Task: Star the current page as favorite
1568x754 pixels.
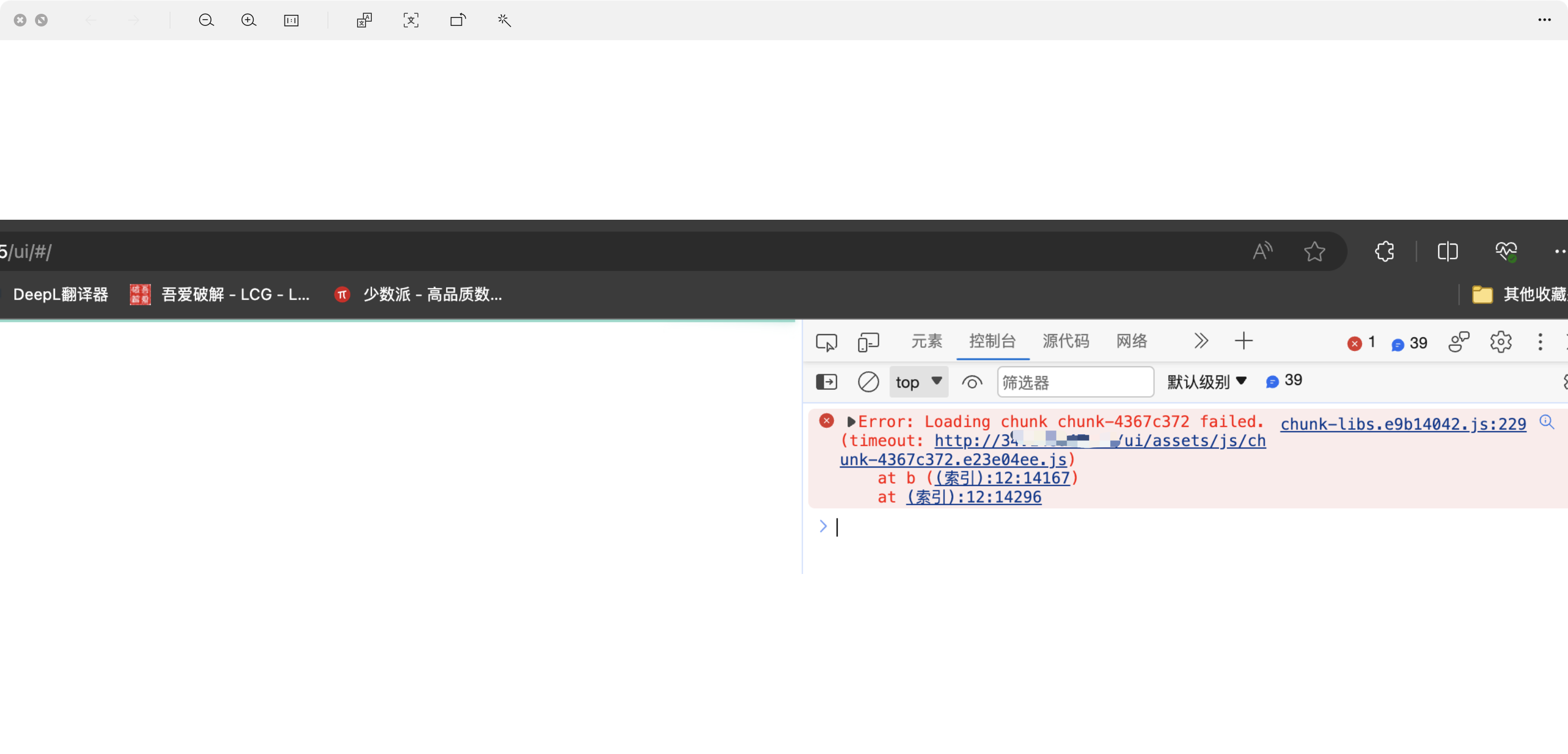Action: pyautogui.click(x=1315, y=251)
